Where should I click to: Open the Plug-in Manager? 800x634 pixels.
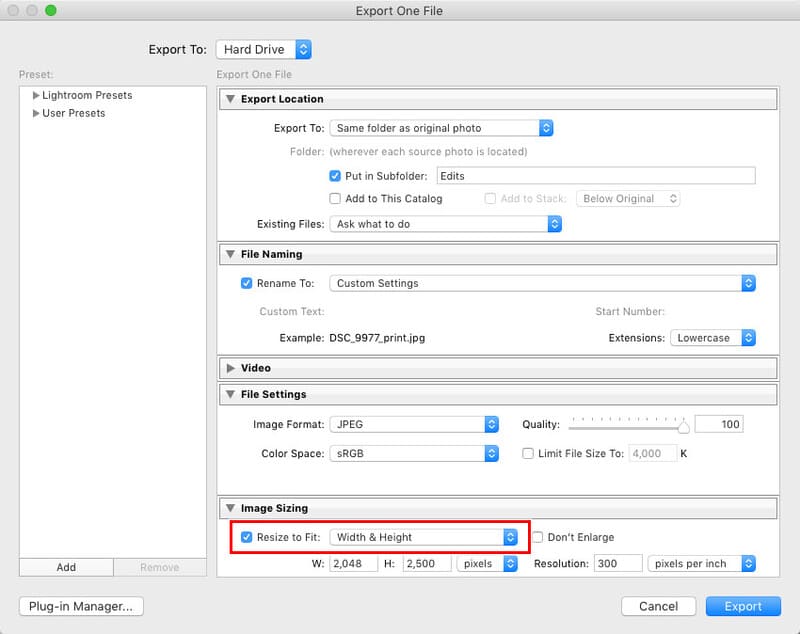click(x=81, y=606)
